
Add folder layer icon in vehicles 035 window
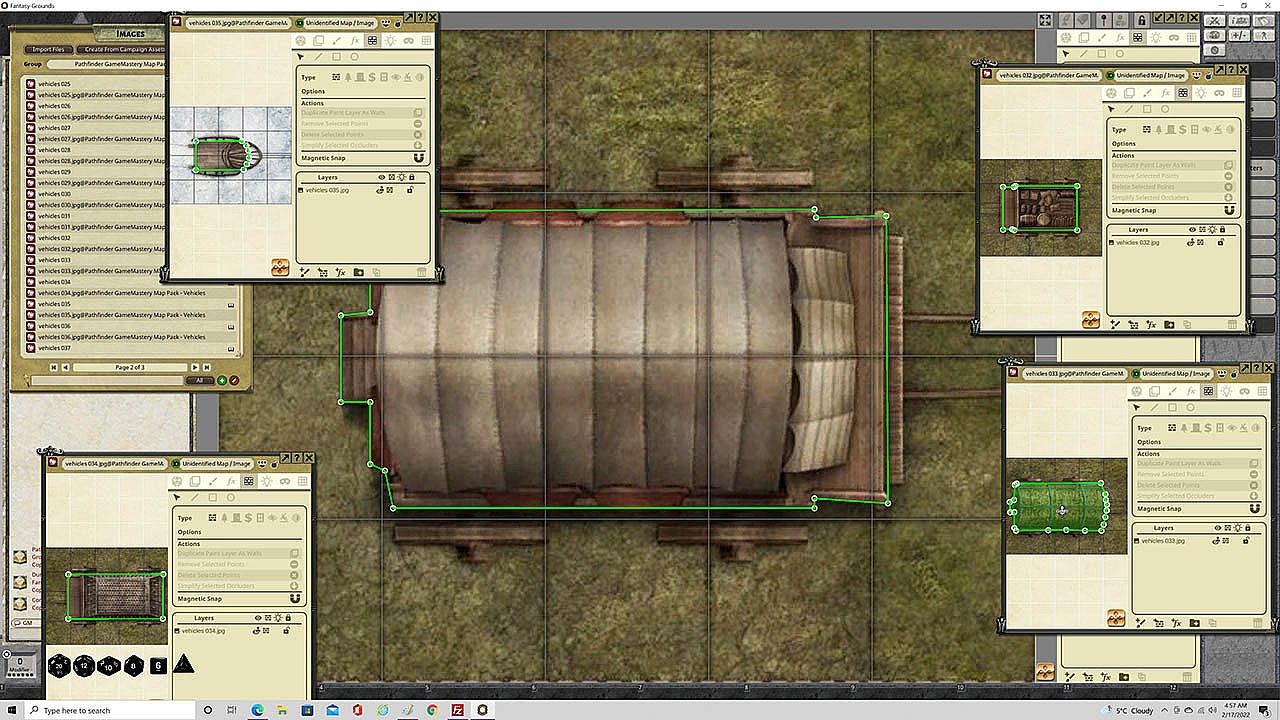point(359,272)
